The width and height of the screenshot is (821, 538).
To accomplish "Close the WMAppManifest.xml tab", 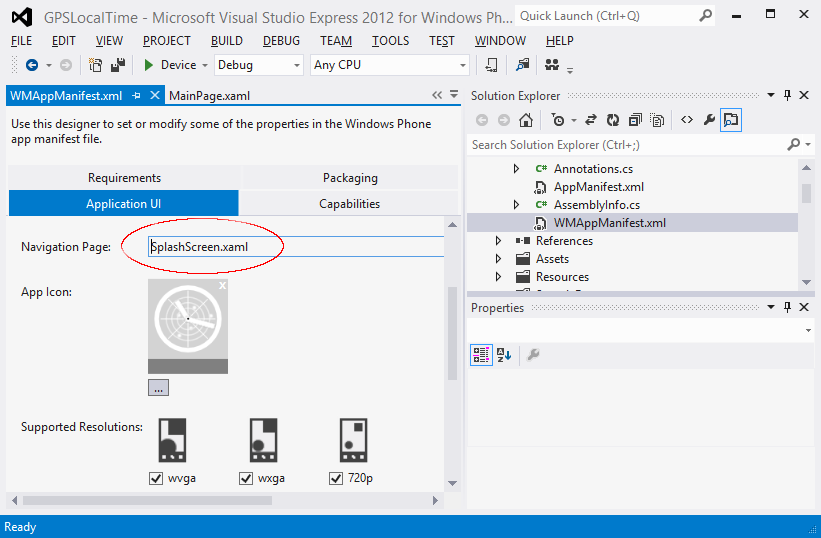I will [x=154, y=95].
